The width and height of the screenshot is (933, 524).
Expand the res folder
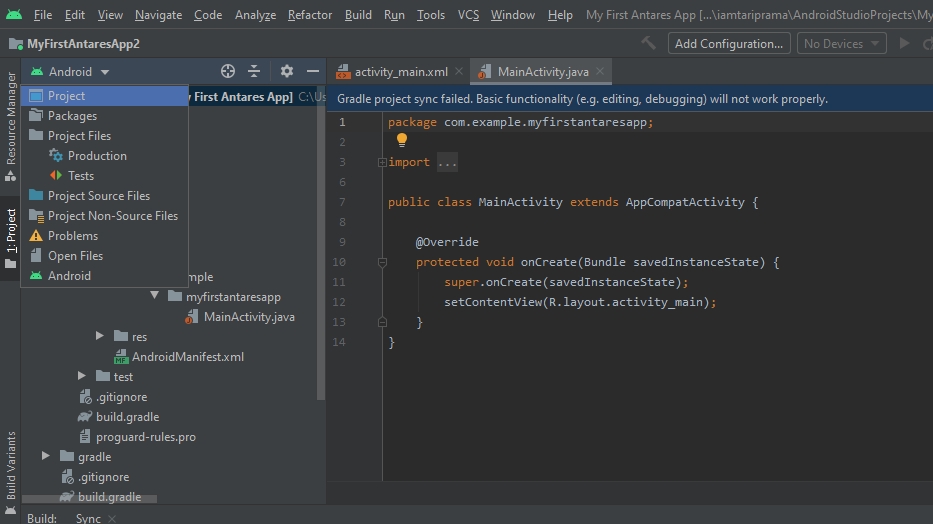tap(100, 337)
